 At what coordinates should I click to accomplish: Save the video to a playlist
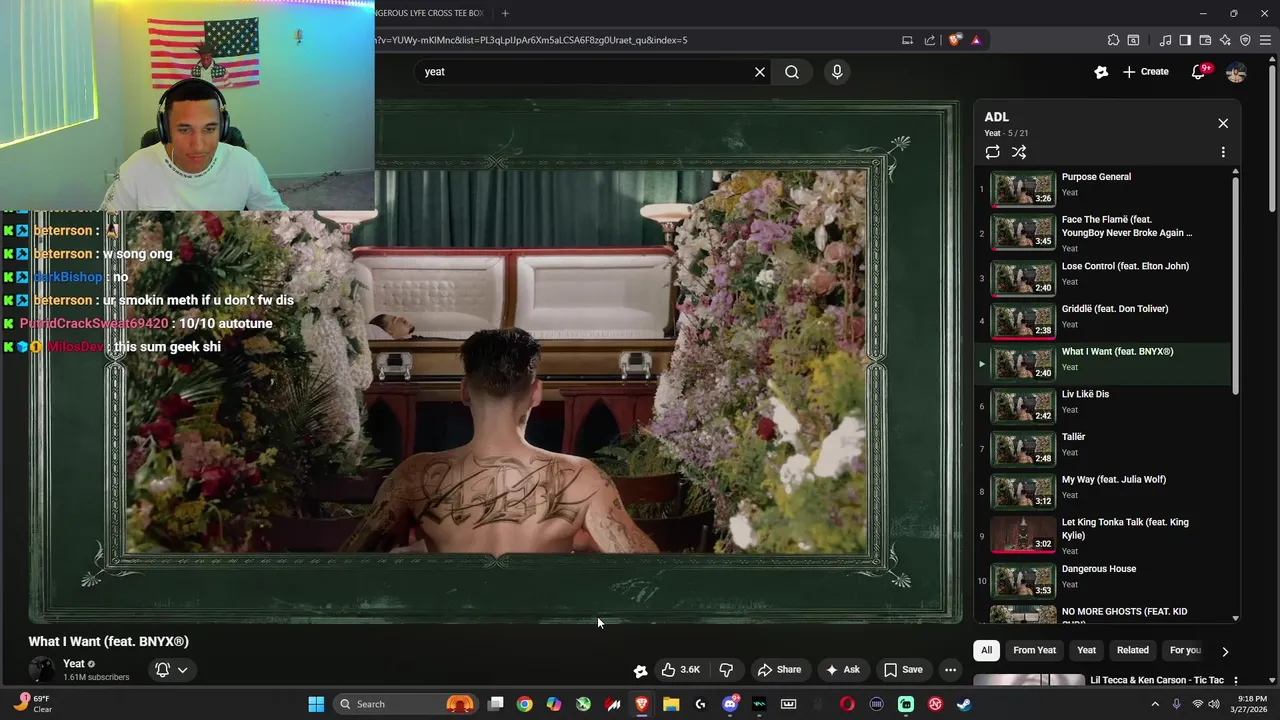tap(903, 670)
